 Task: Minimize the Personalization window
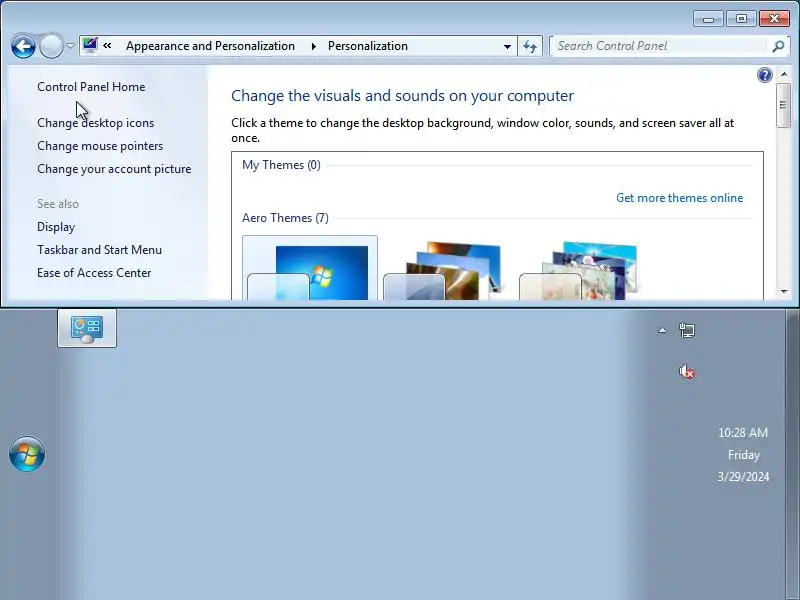[708, 19]
